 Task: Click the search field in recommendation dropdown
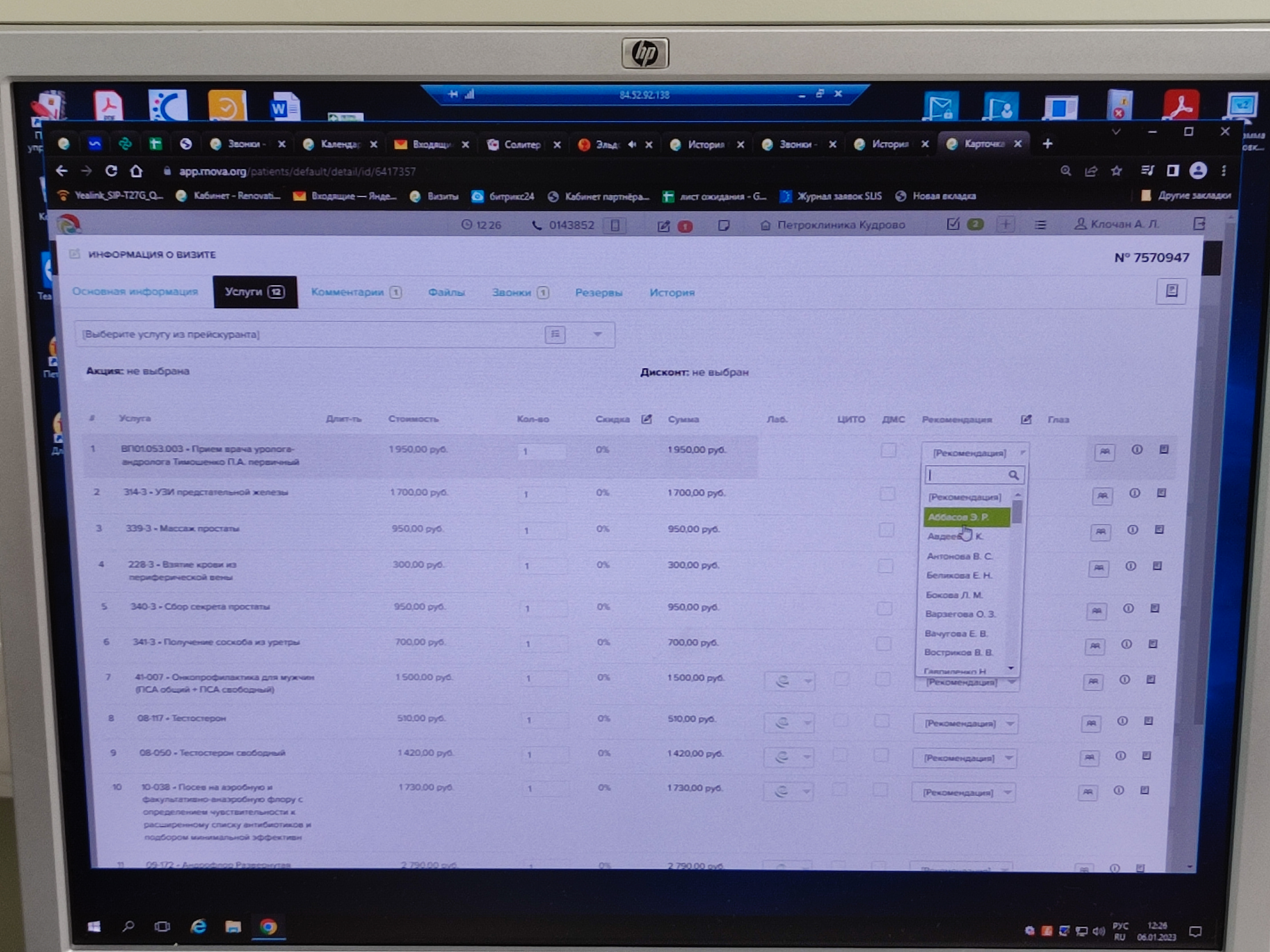click(x=967, y=475)
